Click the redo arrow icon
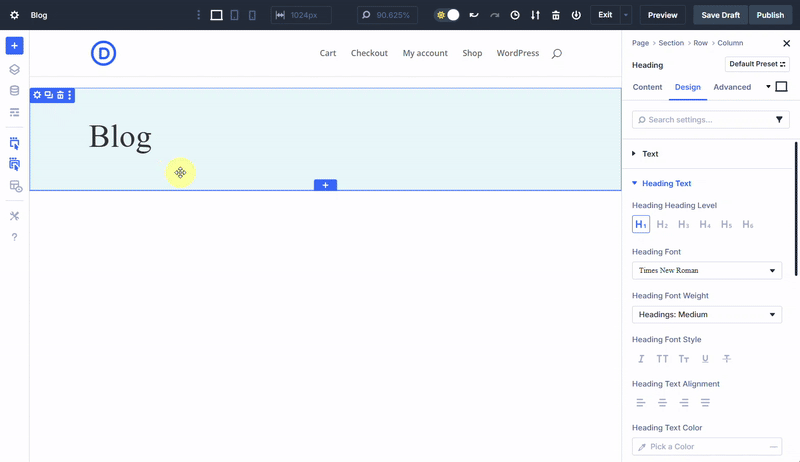The image size is (800, 462). [494, 15]
